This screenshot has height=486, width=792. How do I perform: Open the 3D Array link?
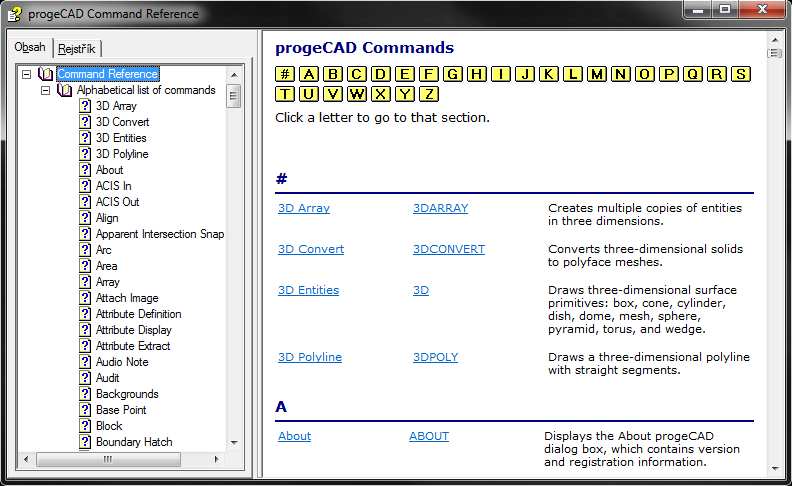304,208
